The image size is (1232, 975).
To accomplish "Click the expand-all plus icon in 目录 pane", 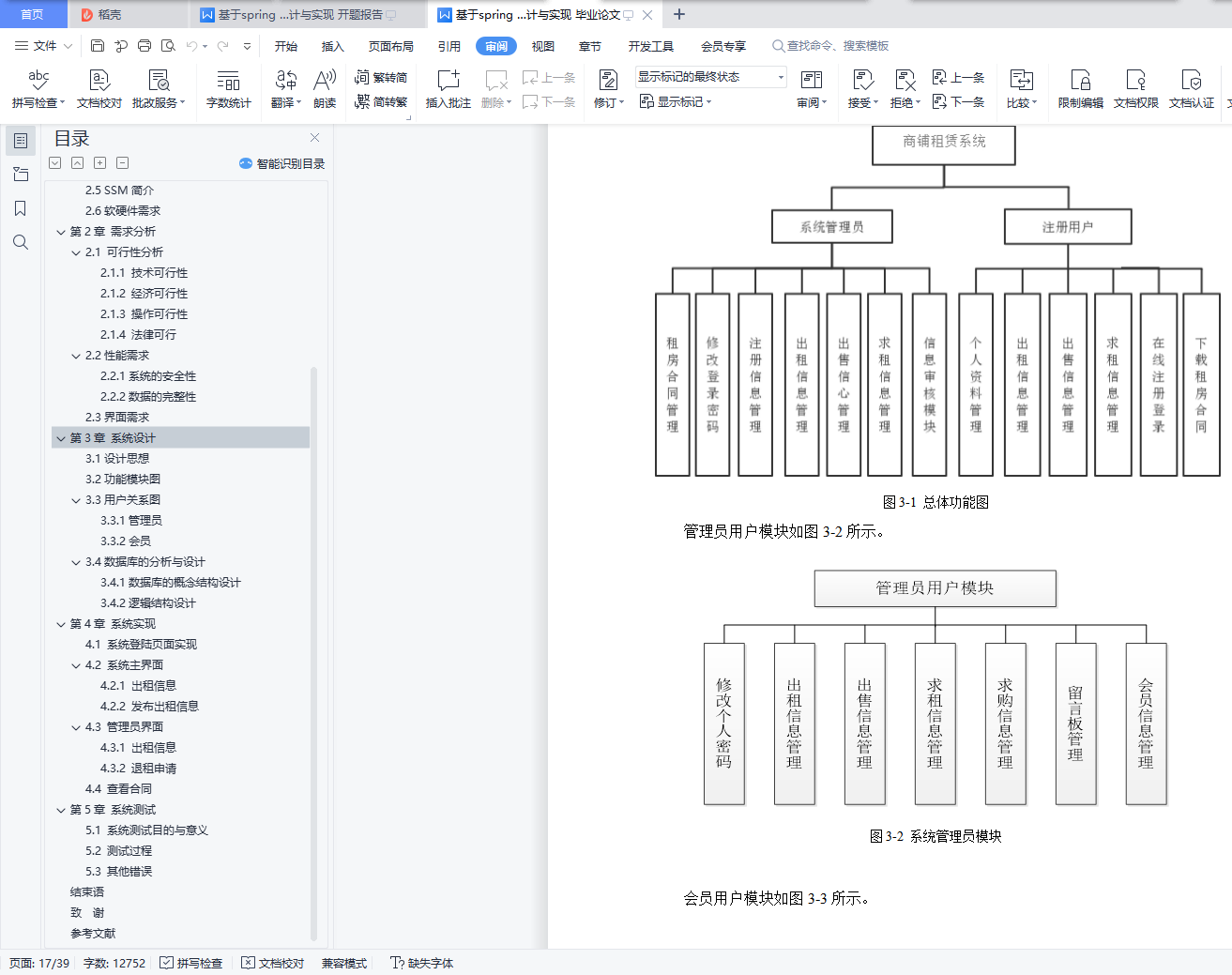I will click(x=100, y=163).
